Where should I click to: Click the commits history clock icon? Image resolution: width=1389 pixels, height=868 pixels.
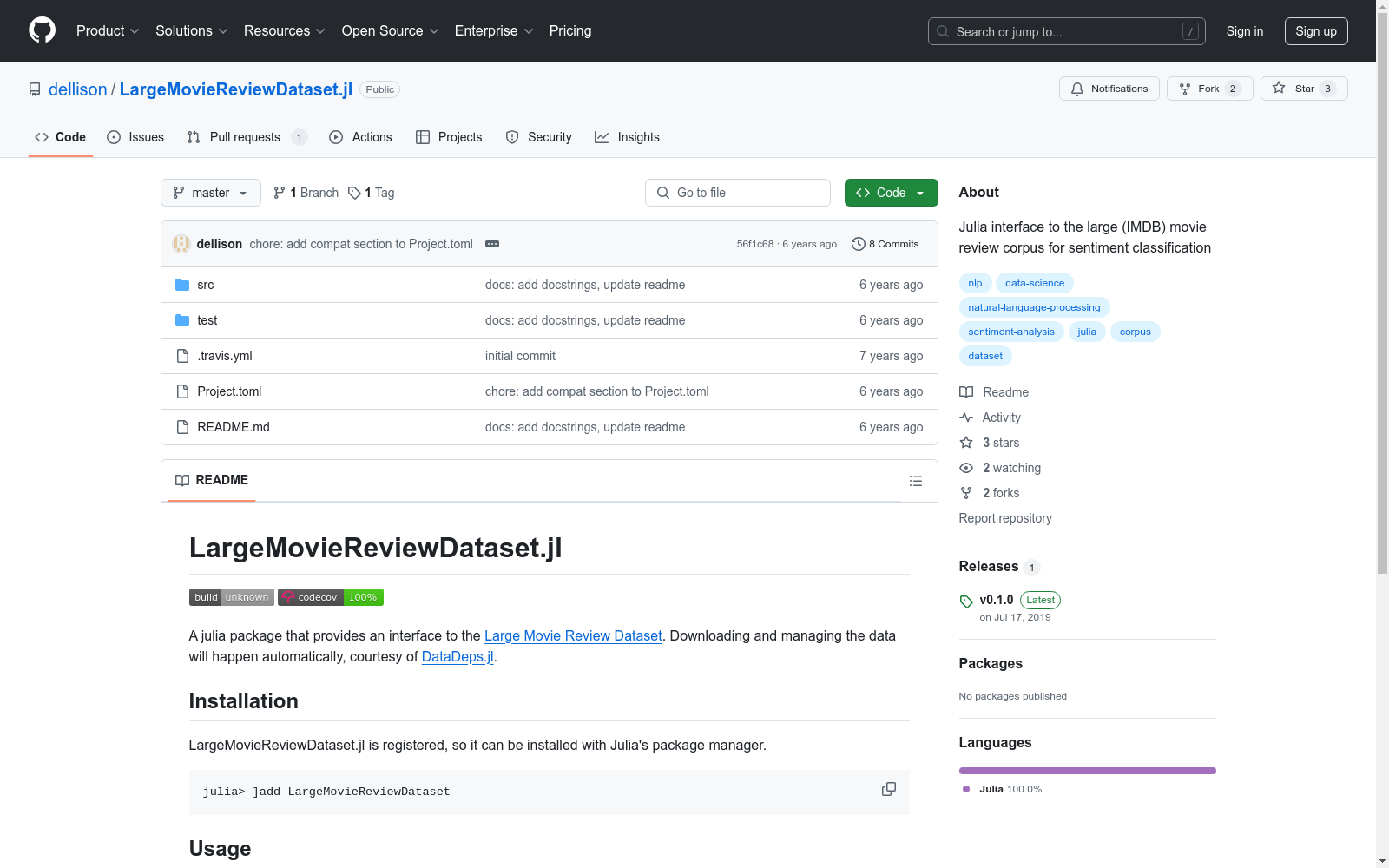pos(859,244)
